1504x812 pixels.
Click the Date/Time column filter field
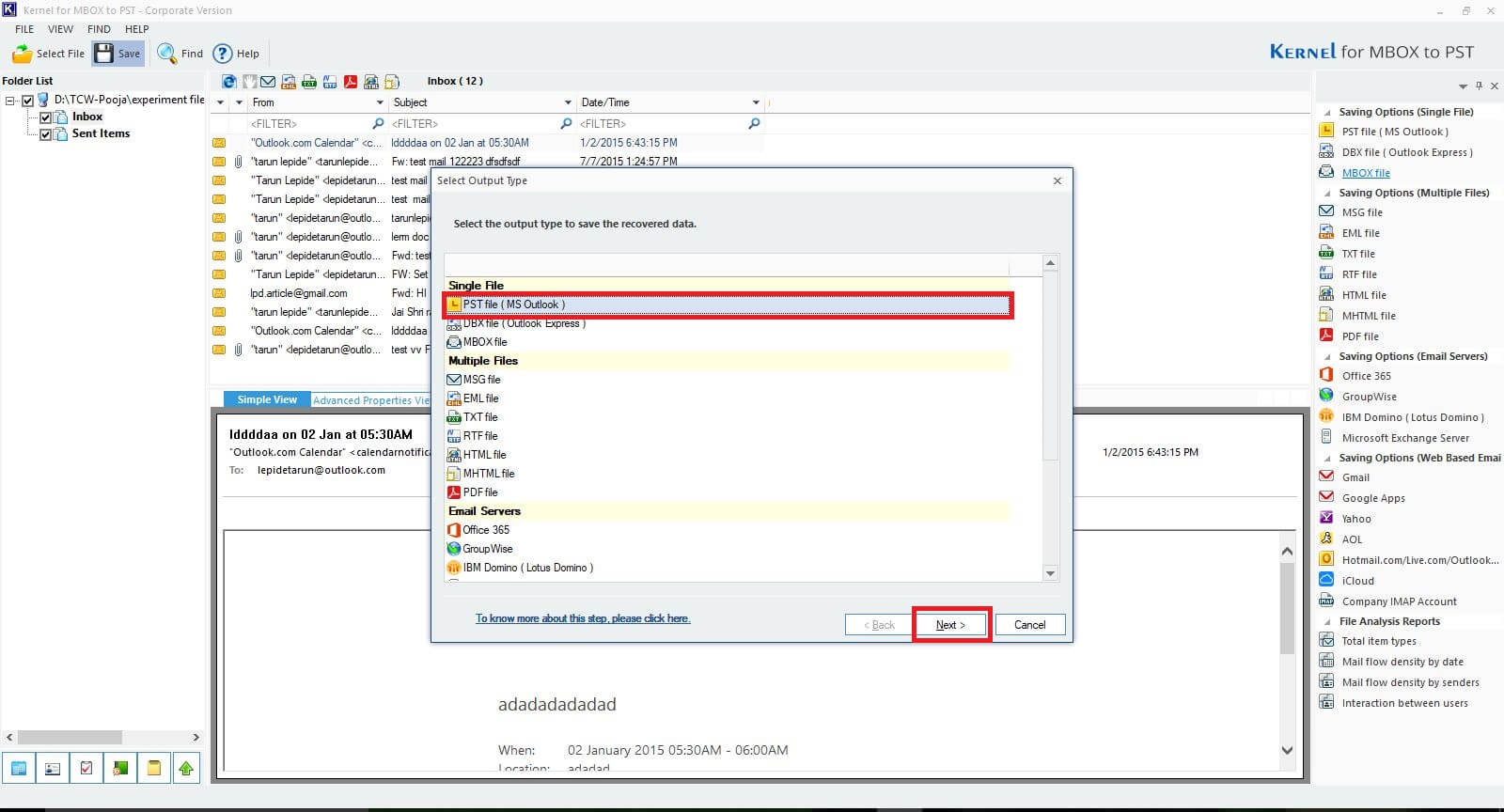click(x=669, y=124)
